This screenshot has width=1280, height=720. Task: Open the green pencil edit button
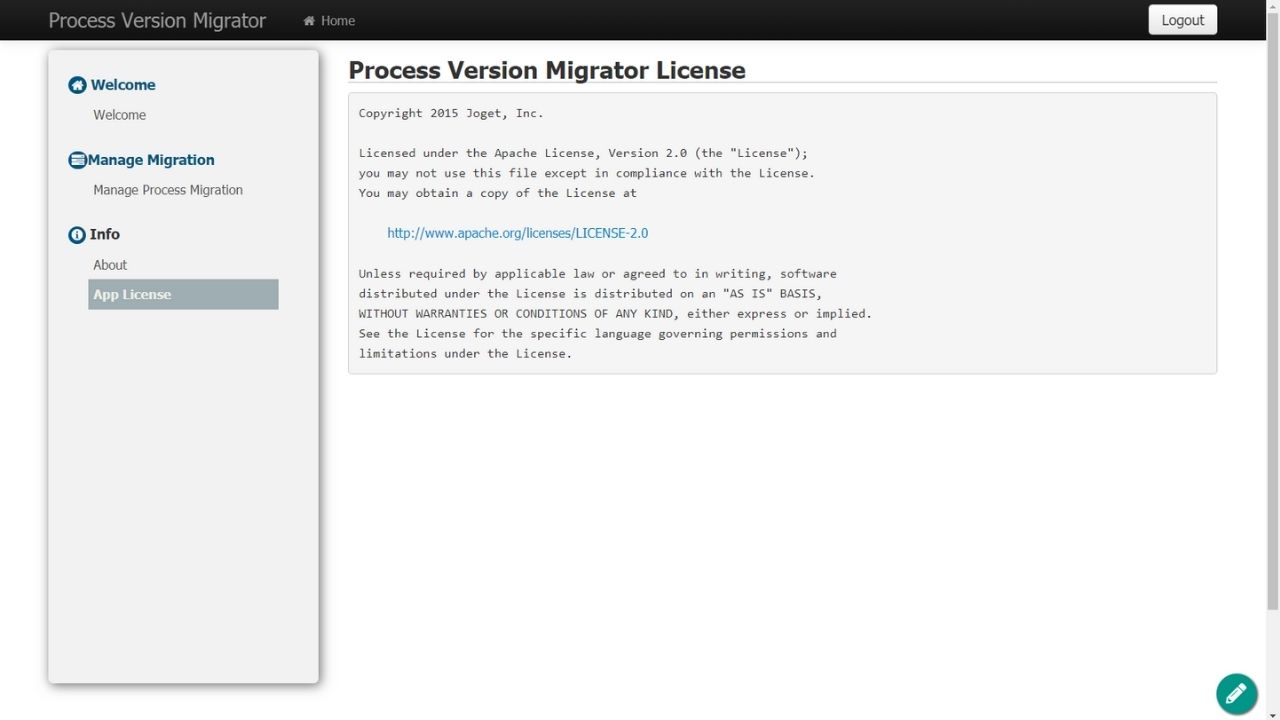tap(1236, 693)
